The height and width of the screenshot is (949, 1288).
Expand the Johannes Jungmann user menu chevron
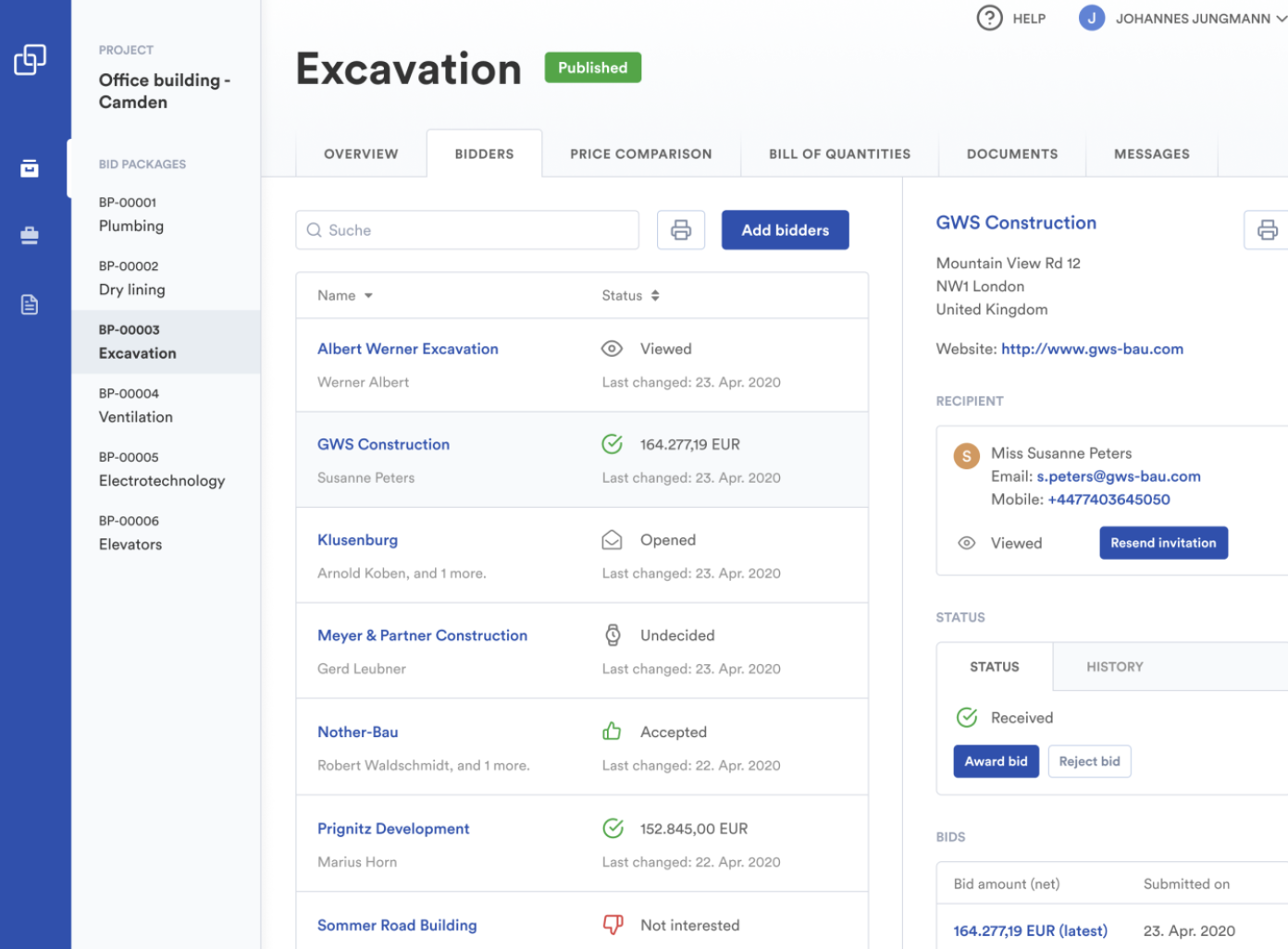coord(1281,19)
